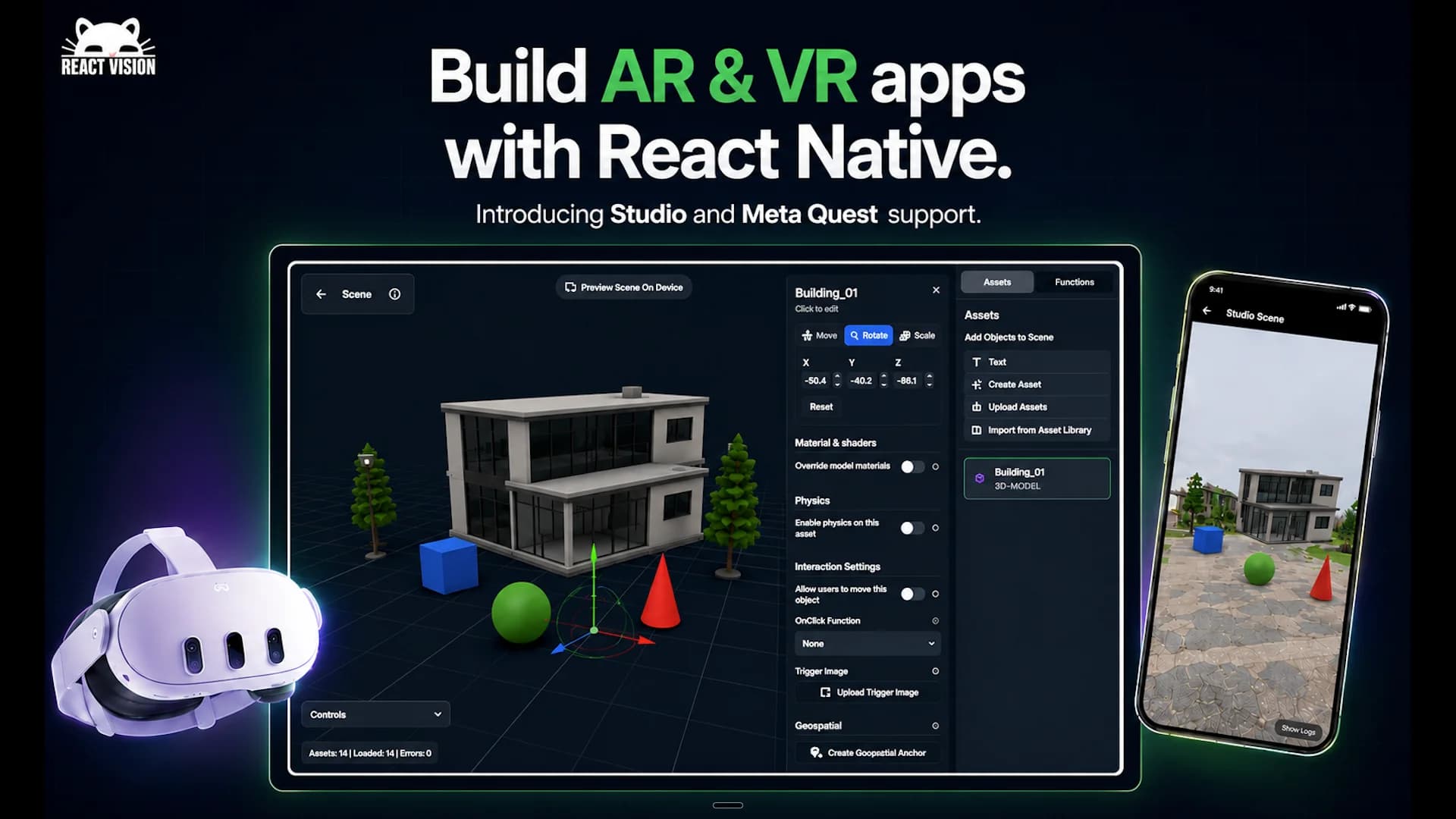Adjust the X value stepper arrows
Viewport: 1456px width, 819px height.
tap(837, 381)
